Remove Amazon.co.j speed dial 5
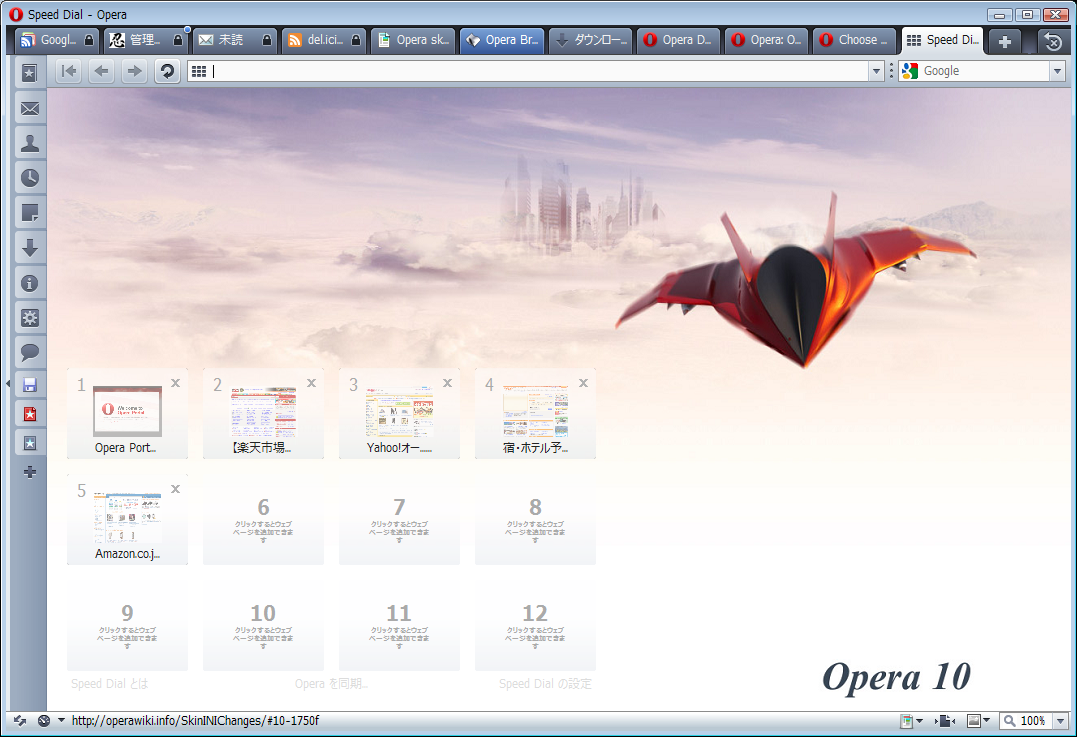1077x737 pixels. 175,489
